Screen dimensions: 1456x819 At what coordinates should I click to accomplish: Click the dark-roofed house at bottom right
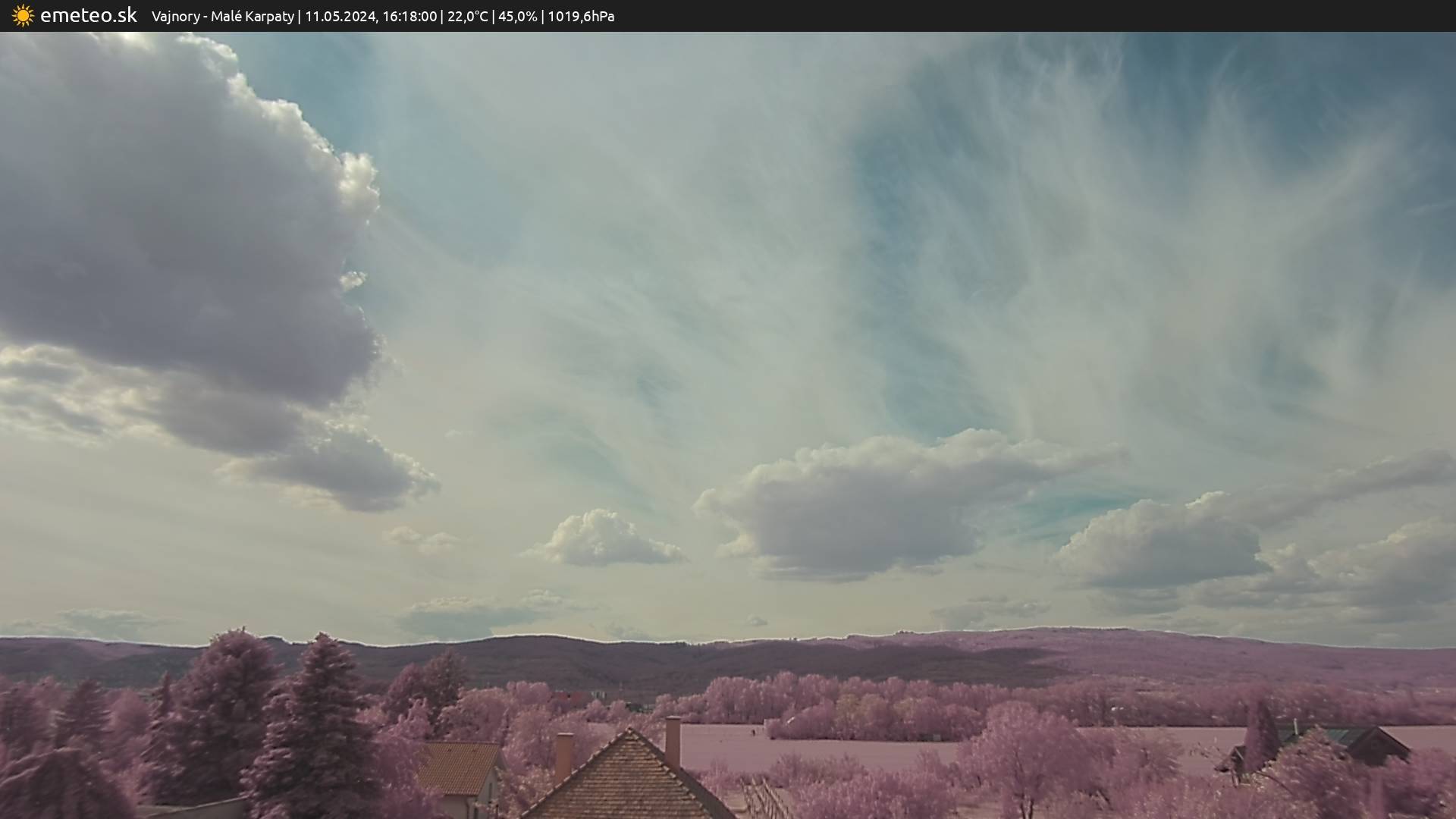1365,742
